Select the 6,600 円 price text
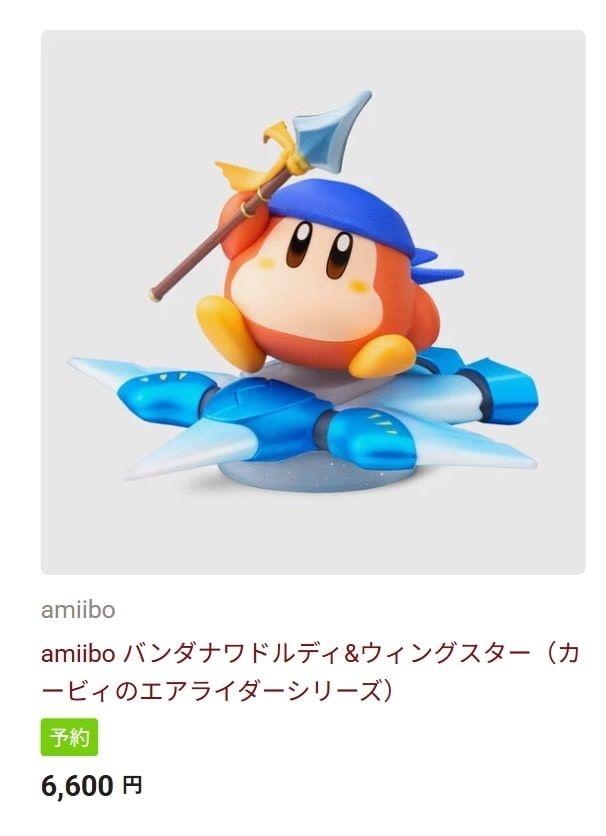Screen dimensions: 606x836 [x=91, y=786]
